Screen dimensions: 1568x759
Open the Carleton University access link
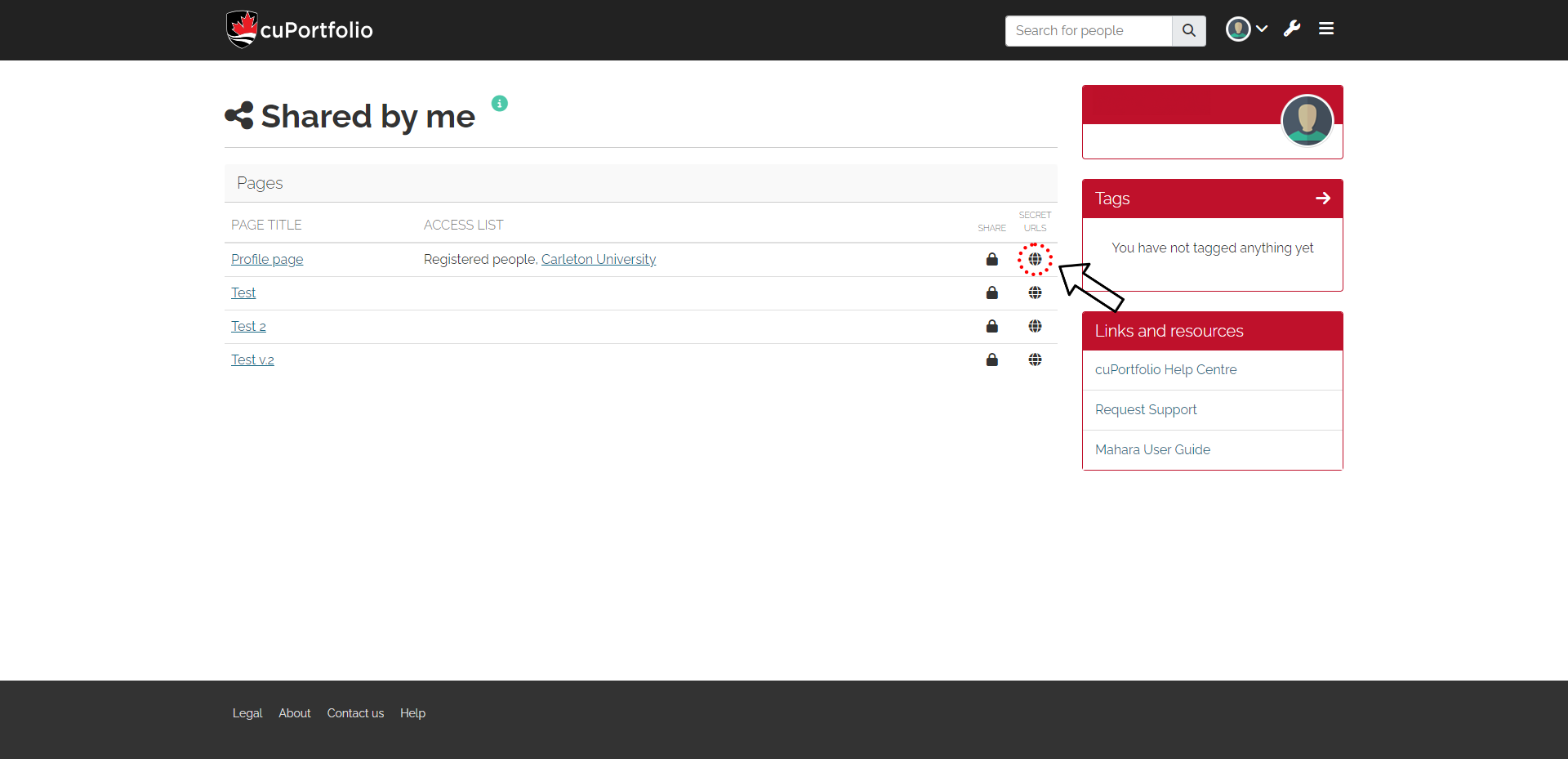[598, 259]
